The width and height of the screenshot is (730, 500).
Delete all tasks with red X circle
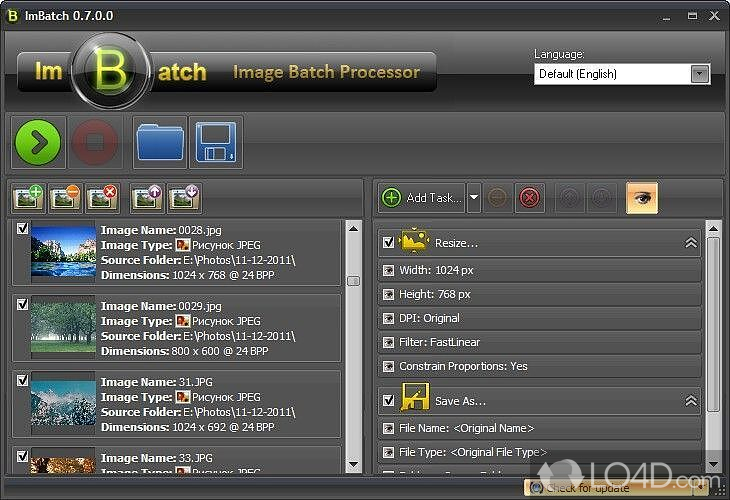pos(529,198)
